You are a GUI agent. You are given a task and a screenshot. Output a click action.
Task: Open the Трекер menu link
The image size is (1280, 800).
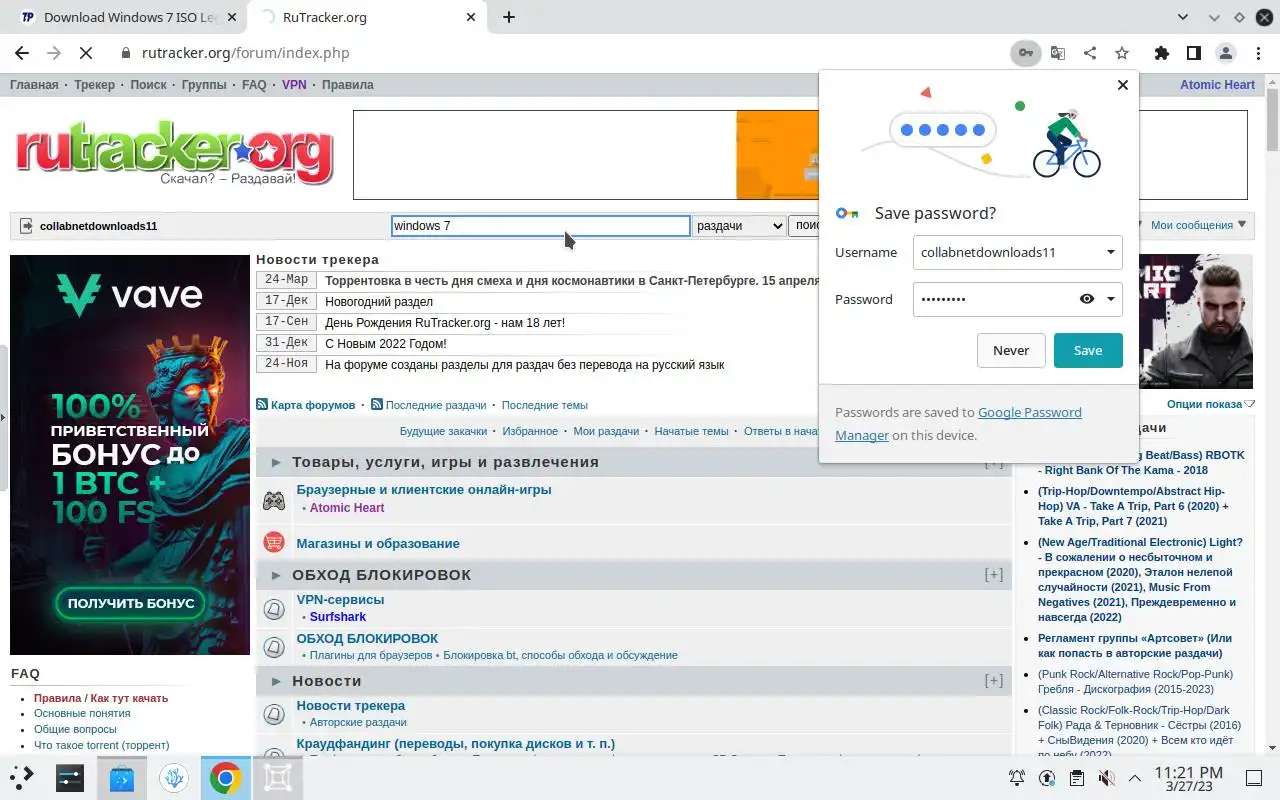pos(94,85)
